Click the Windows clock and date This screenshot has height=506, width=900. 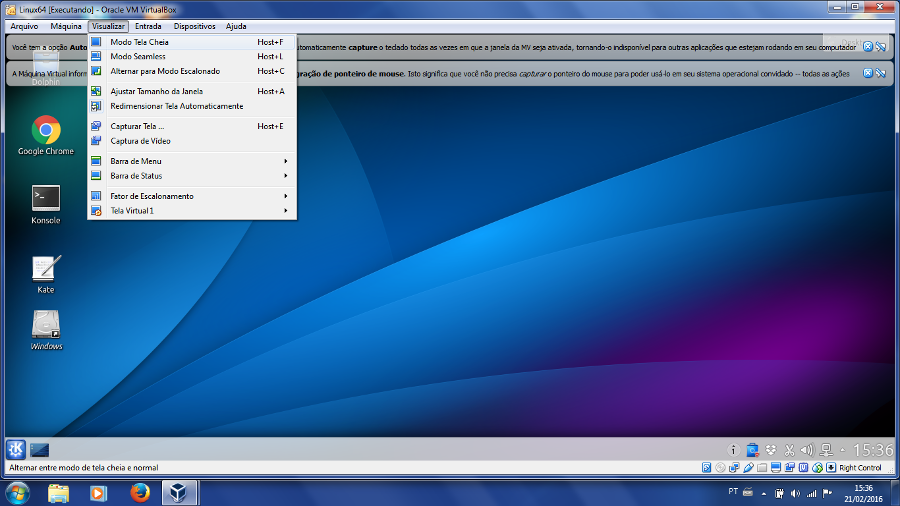tap(863, 493)
